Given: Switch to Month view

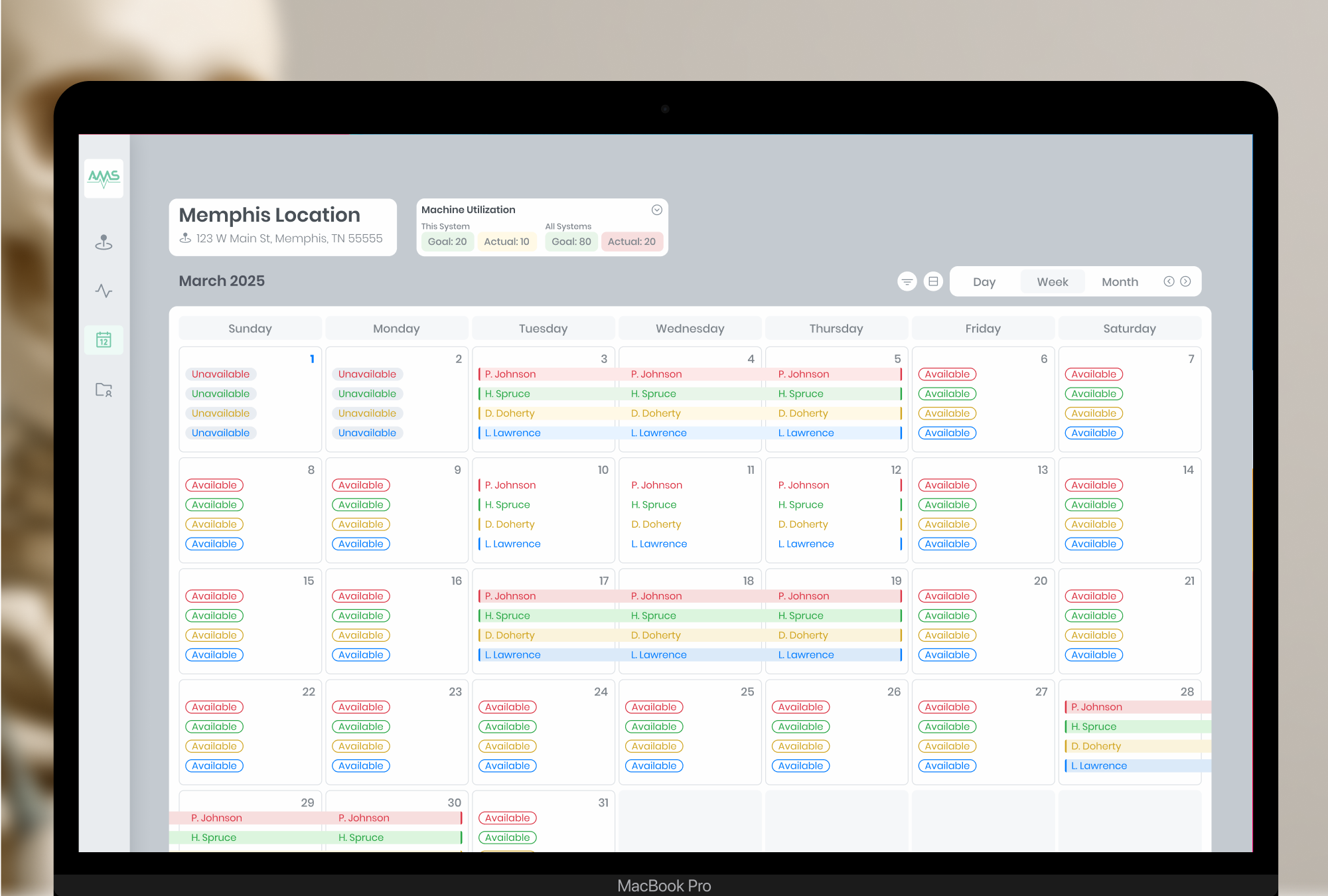Looking at the screenshot, I should 1120,282.
